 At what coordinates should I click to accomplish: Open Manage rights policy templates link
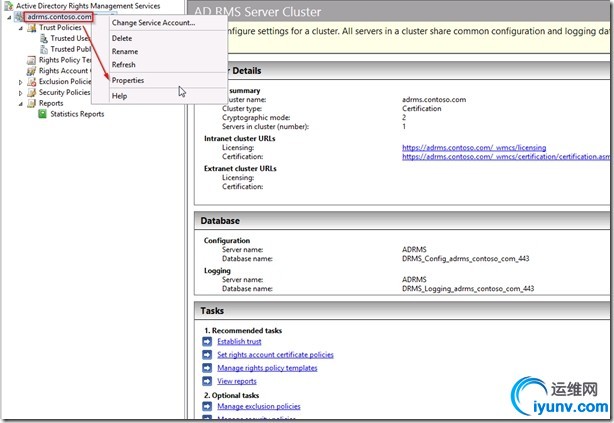tap(267, 368)
